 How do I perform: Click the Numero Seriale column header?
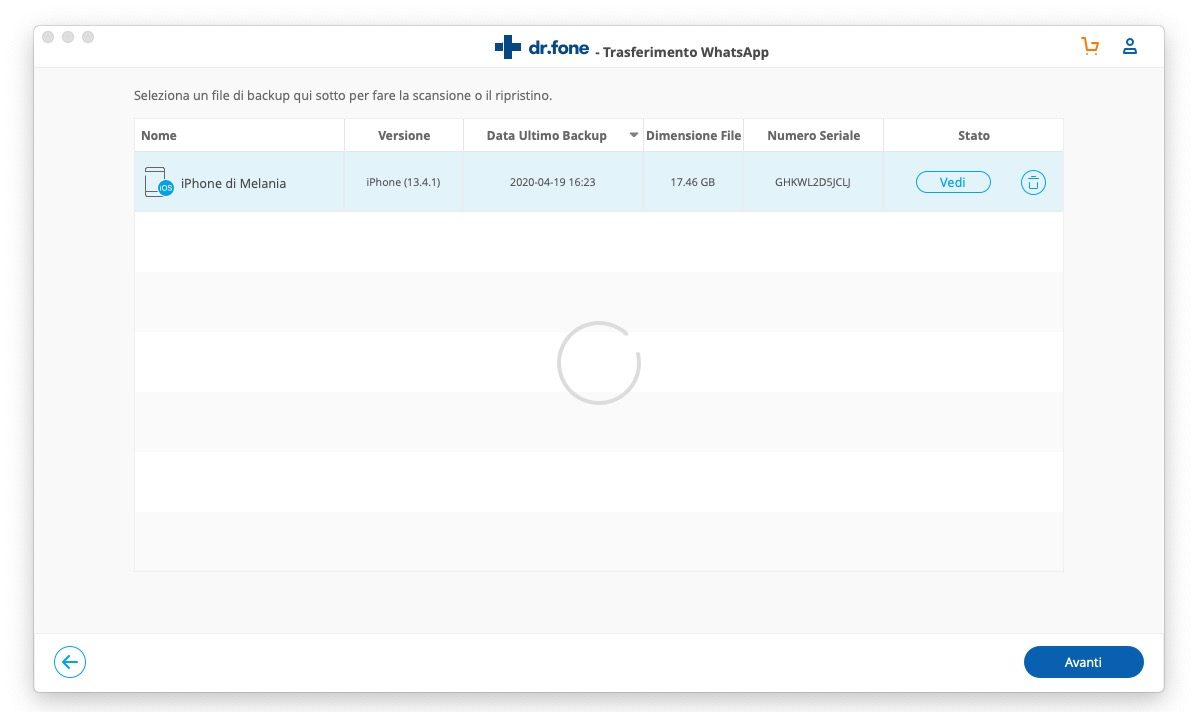(x=813, y=136)
